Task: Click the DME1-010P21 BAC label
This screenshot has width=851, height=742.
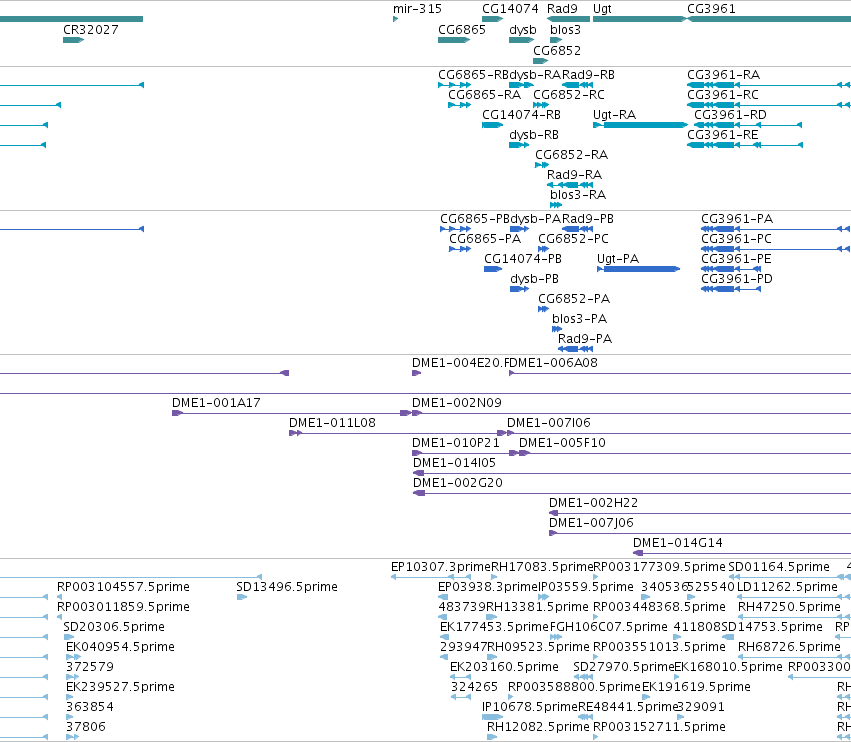Action: click(x=456, y=443)
